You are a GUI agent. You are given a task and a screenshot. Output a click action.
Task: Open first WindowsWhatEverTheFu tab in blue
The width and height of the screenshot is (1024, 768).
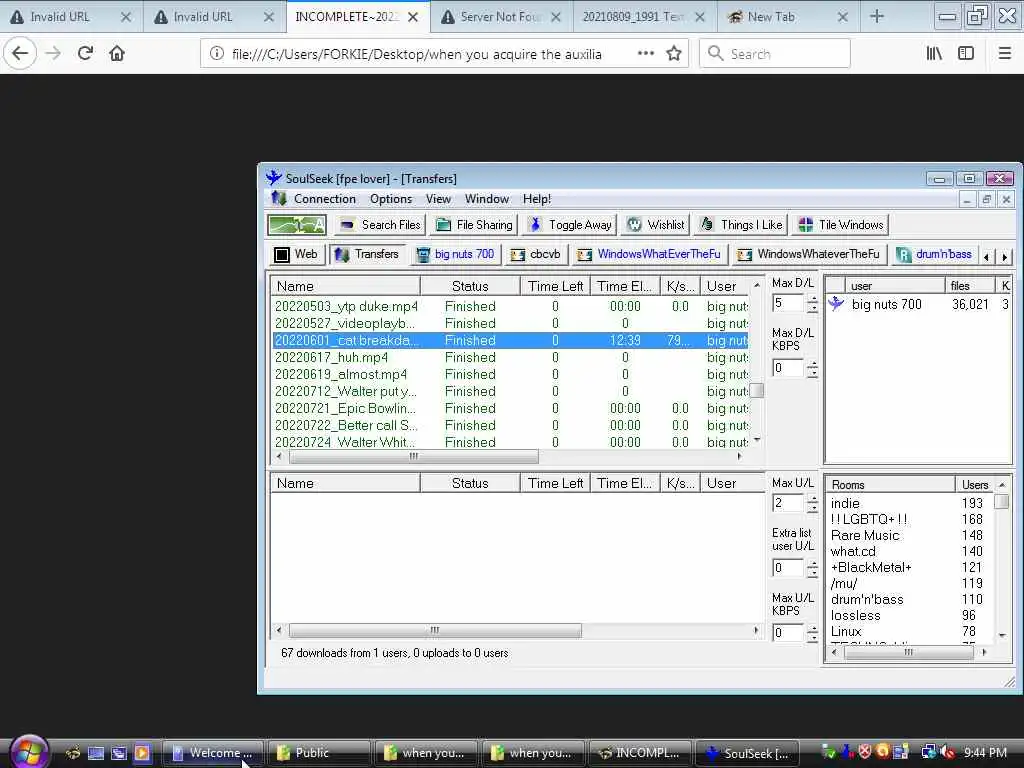coord(649,254)
